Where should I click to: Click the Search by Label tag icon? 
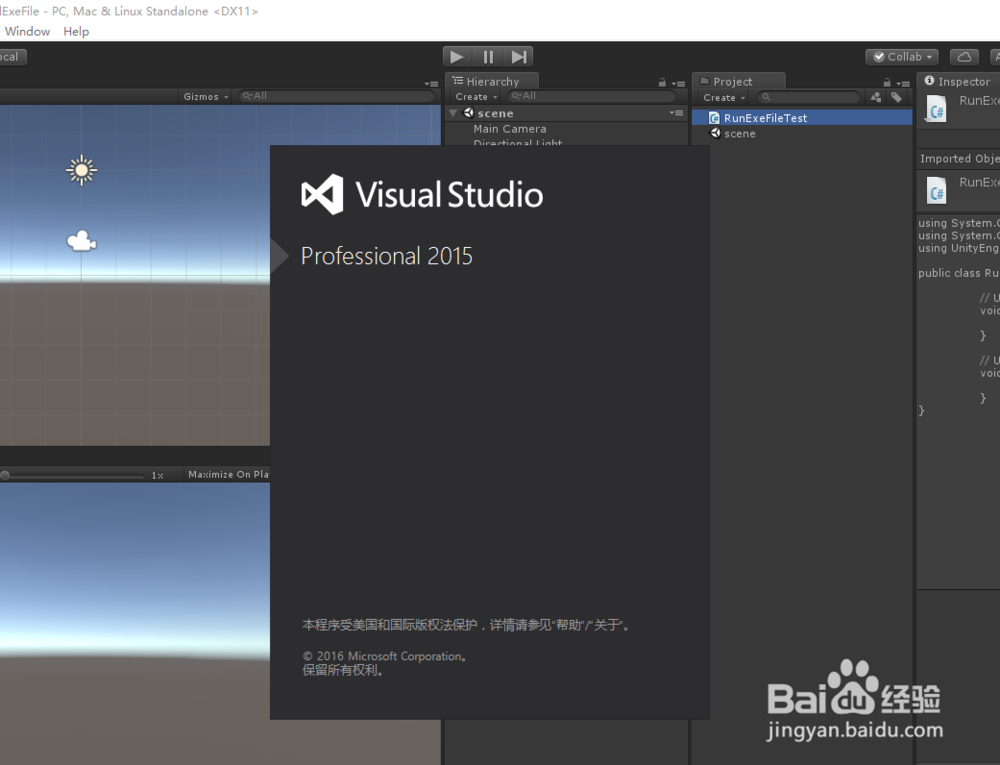897,97
